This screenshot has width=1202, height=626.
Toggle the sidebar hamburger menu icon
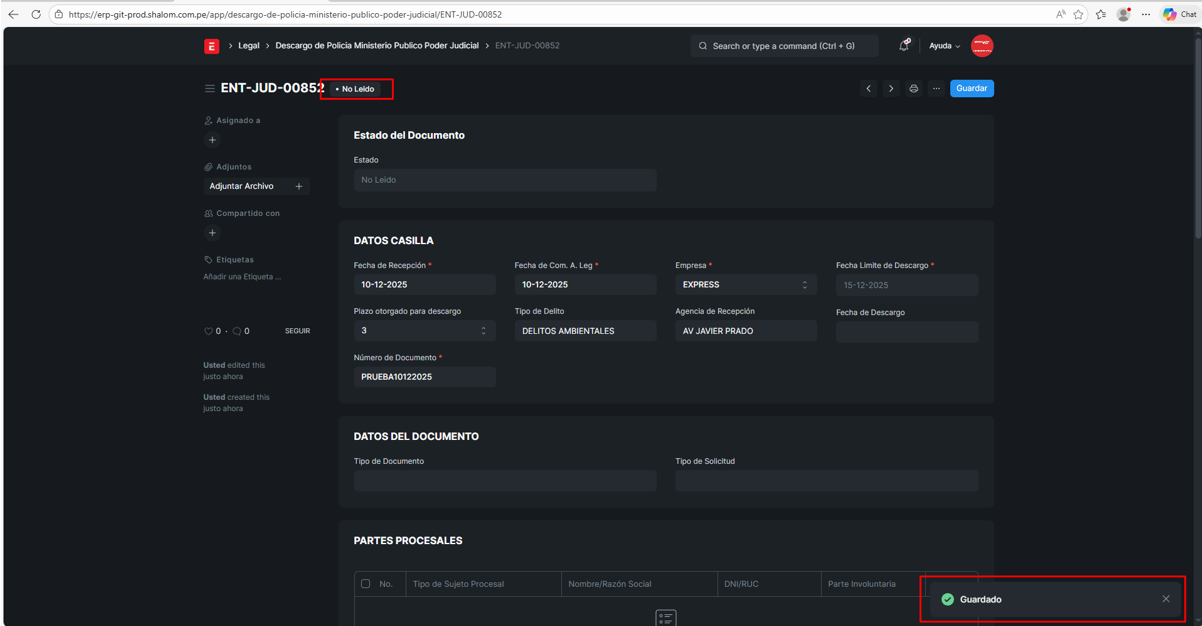209,89
